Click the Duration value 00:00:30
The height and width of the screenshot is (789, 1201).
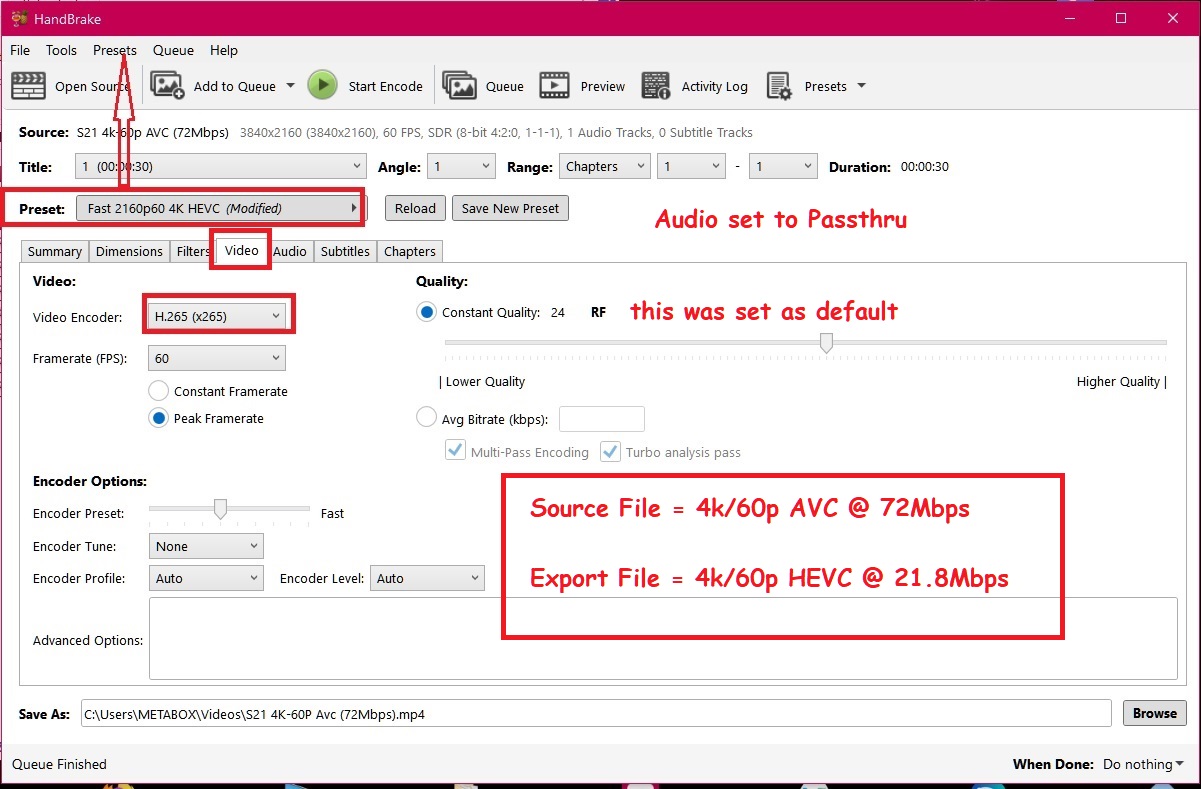(x=925, y=167)
